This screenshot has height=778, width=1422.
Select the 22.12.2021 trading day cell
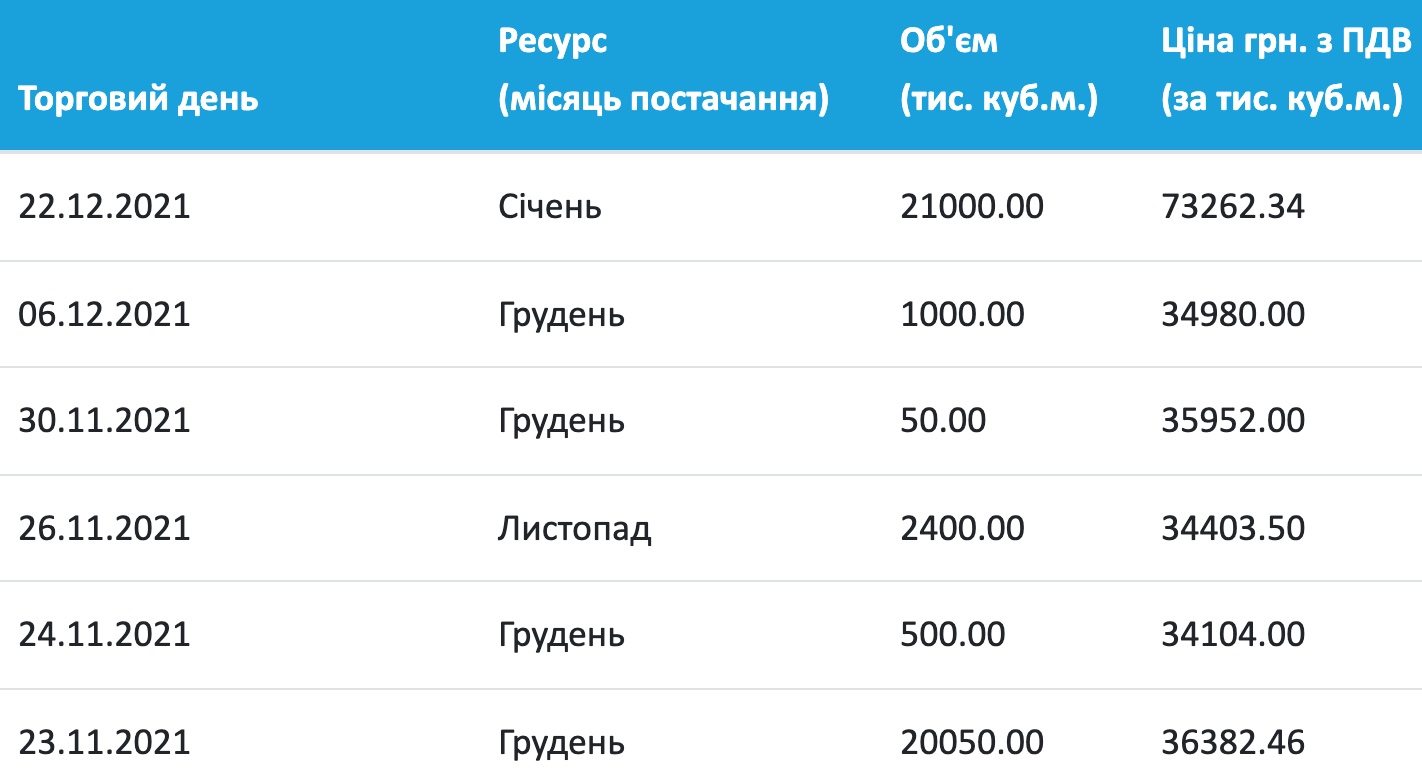[104, 207]
